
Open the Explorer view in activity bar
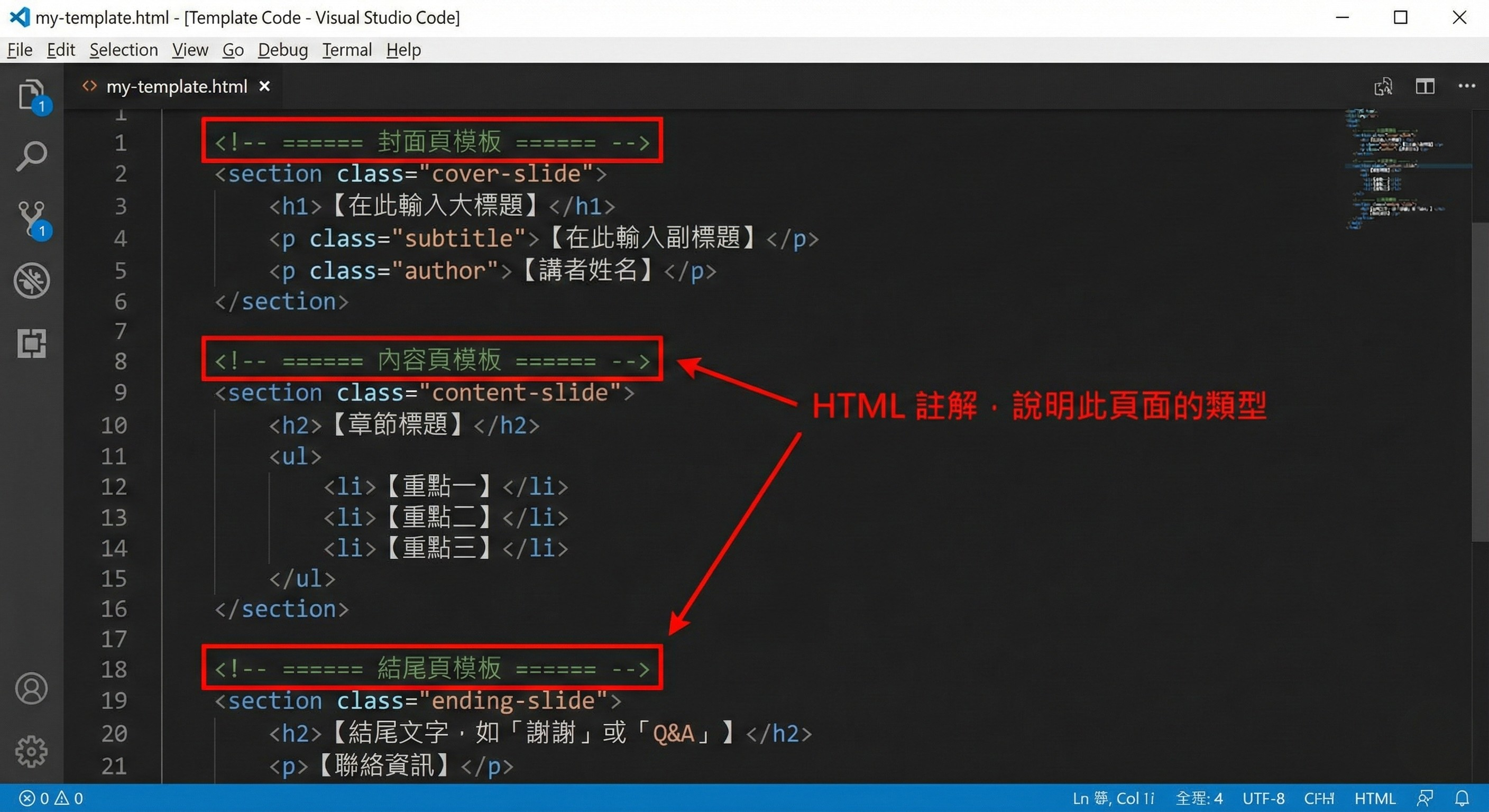[x=31, y=95]
